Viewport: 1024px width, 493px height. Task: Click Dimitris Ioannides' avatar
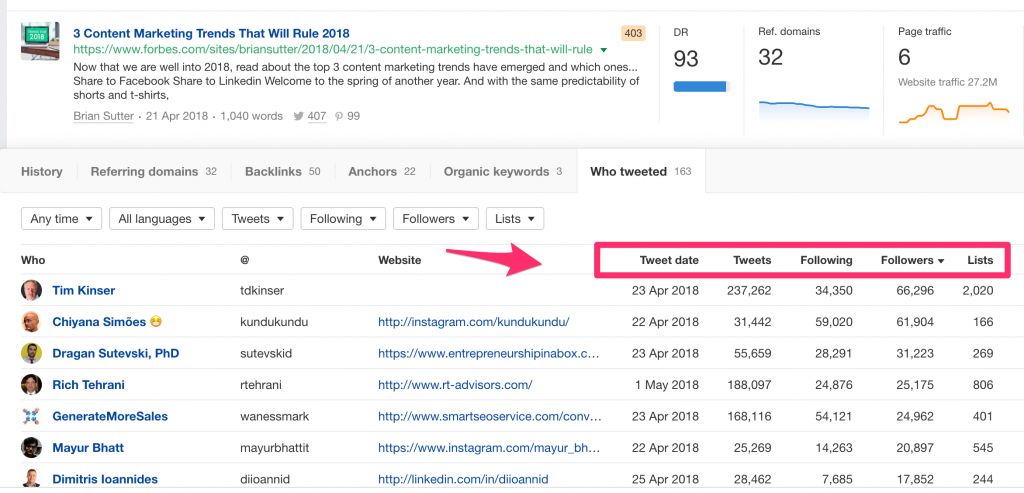(31, 479)
